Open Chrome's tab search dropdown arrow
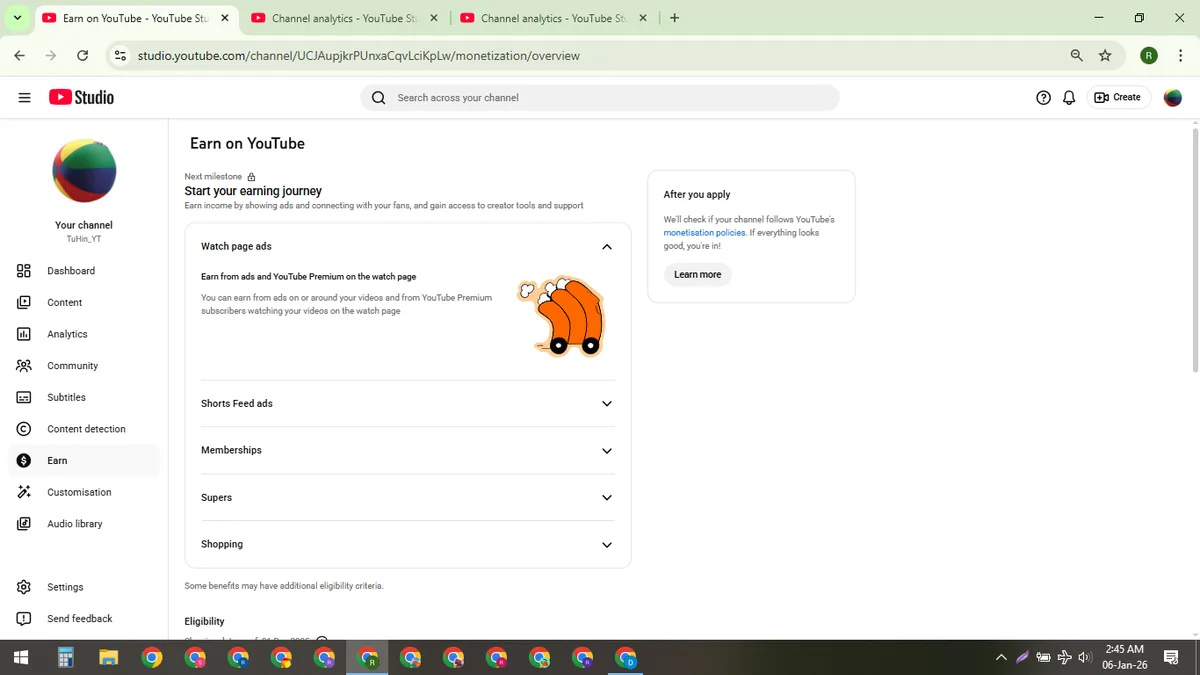The width and height of the screenshot is (1200, 675). point(17,18)
